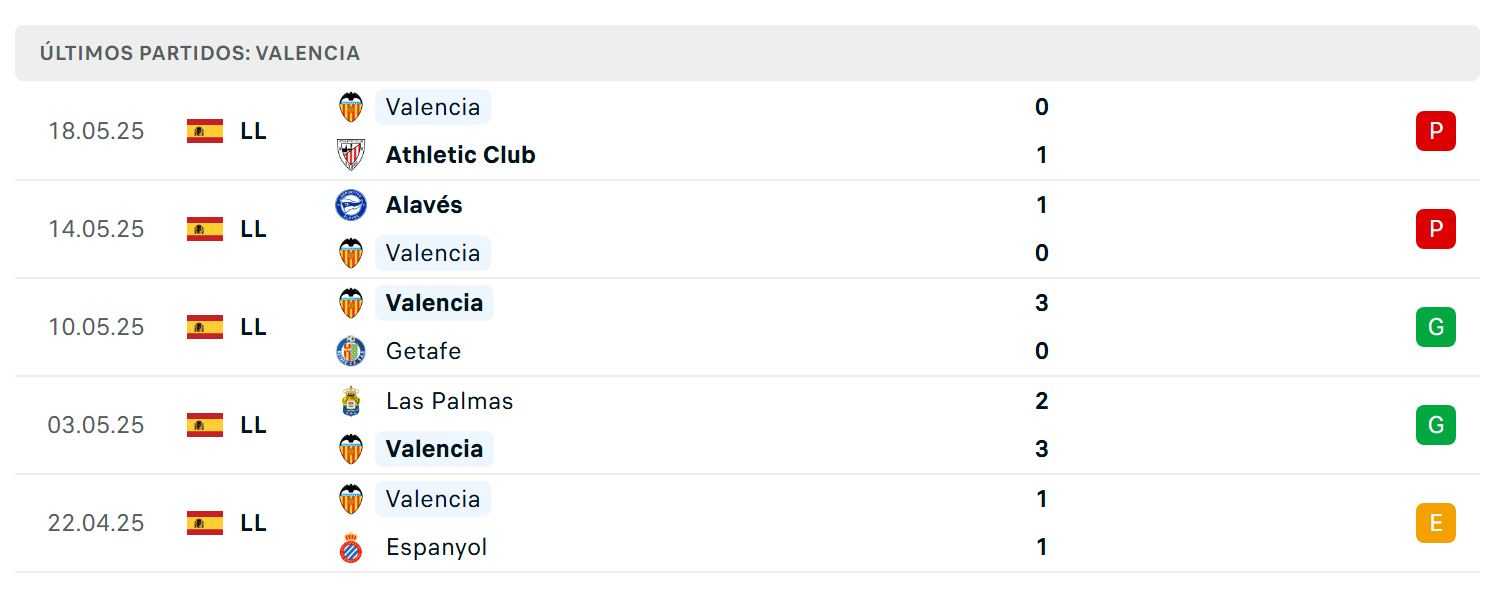The width and height of the screenshot is (1493, 591).
Task: Click the Últimos Partidos: Valencia header
Action: pos(200,53)
